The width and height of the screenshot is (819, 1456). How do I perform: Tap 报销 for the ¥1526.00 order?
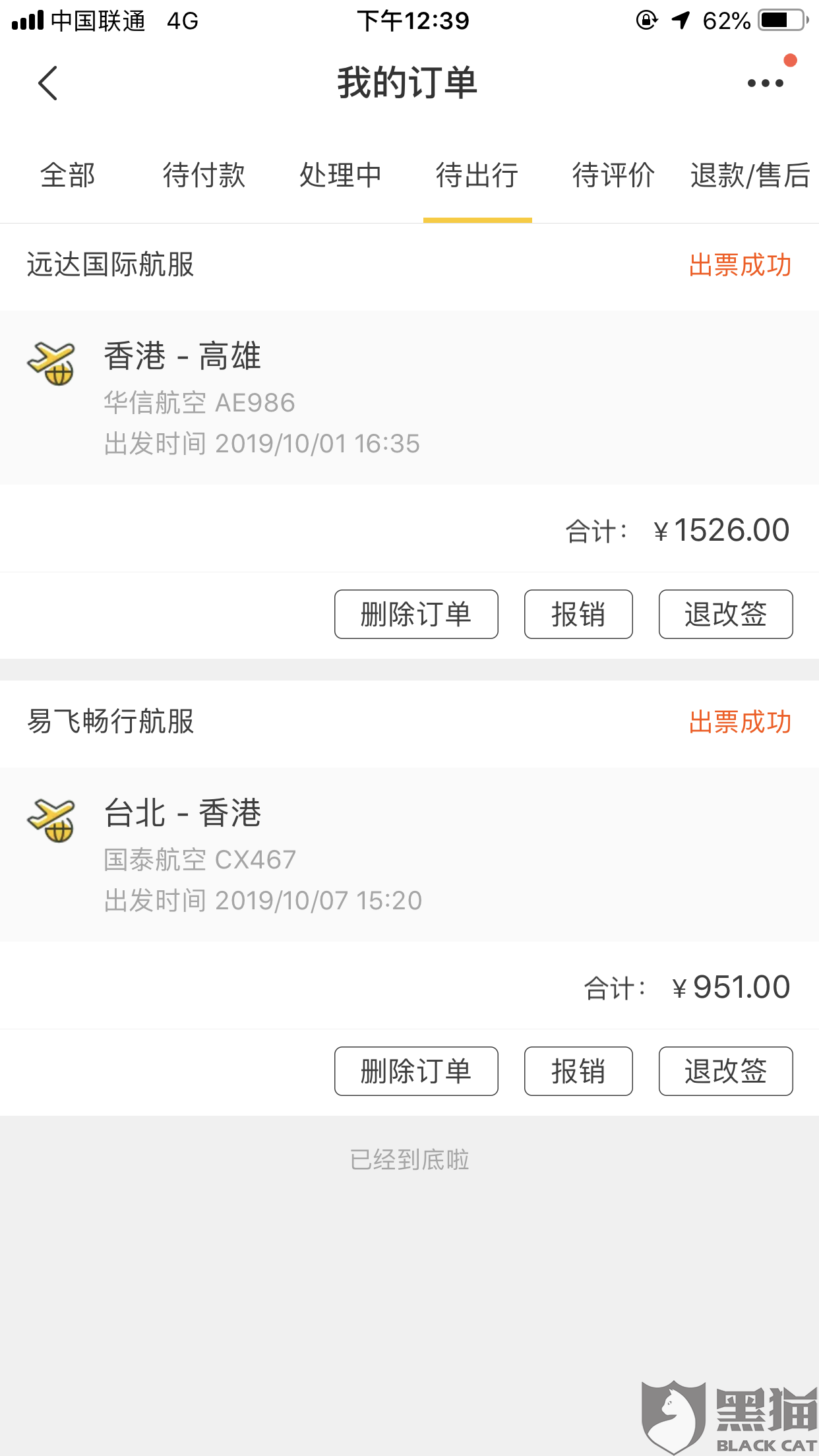click(578, 614)
